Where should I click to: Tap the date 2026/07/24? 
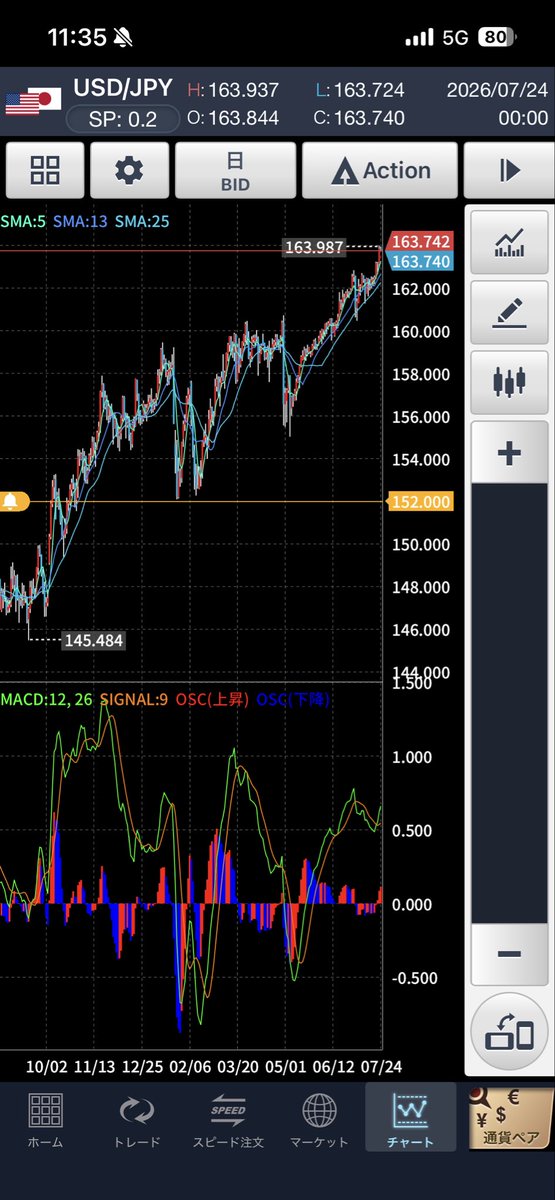click(x=498, y=90)
